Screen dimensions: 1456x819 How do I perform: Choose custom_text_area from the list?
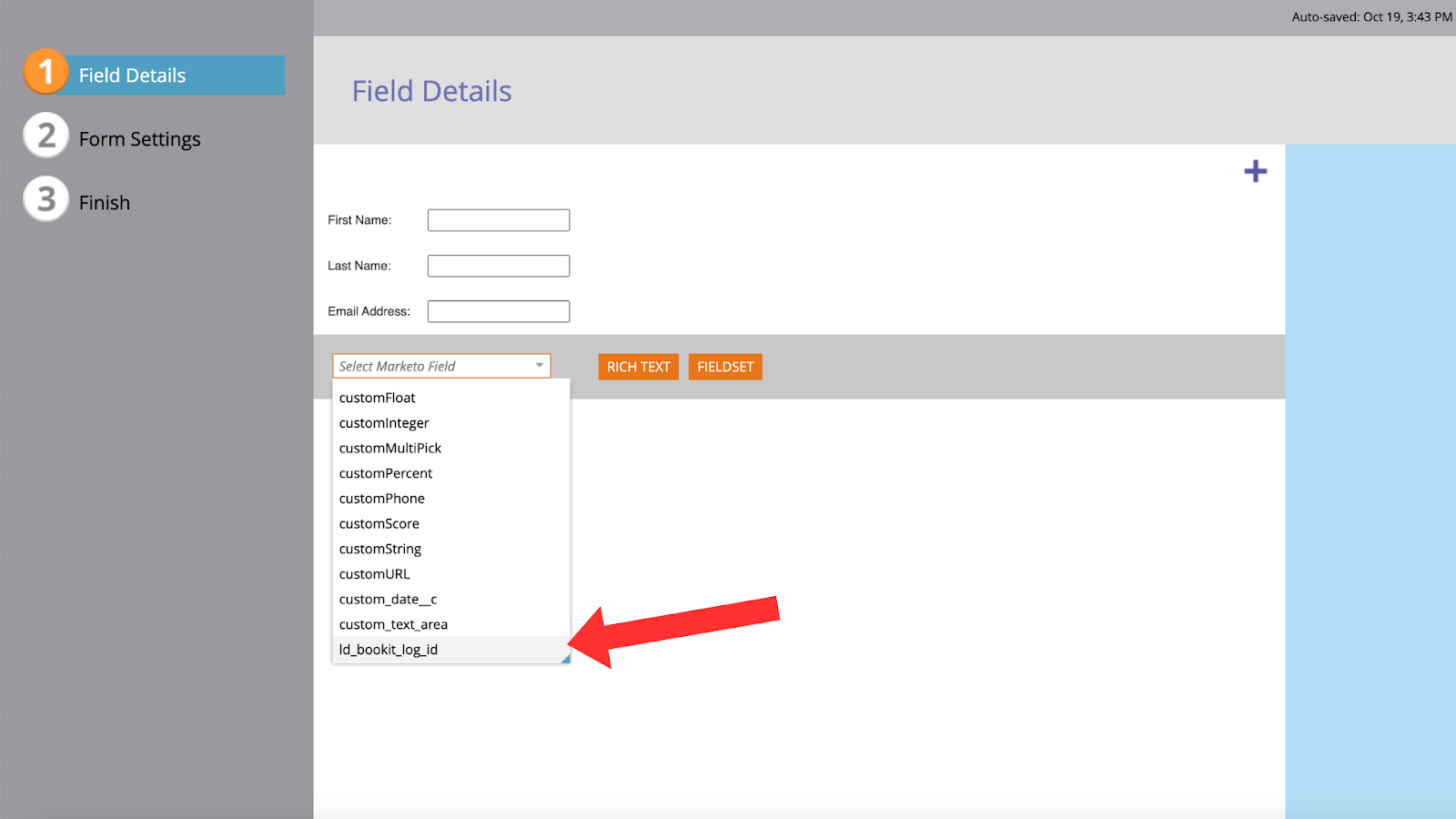click(x=393, y=624)
